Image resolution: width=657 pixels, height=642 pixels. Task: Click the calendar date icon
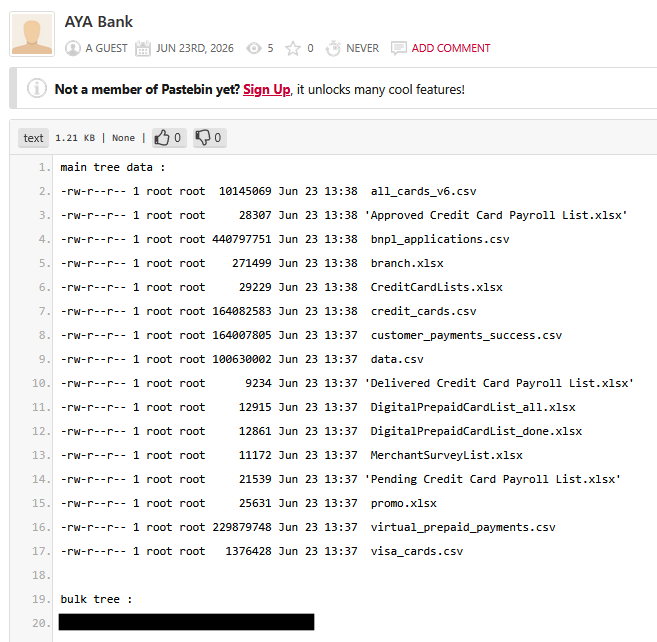[142, 49]
